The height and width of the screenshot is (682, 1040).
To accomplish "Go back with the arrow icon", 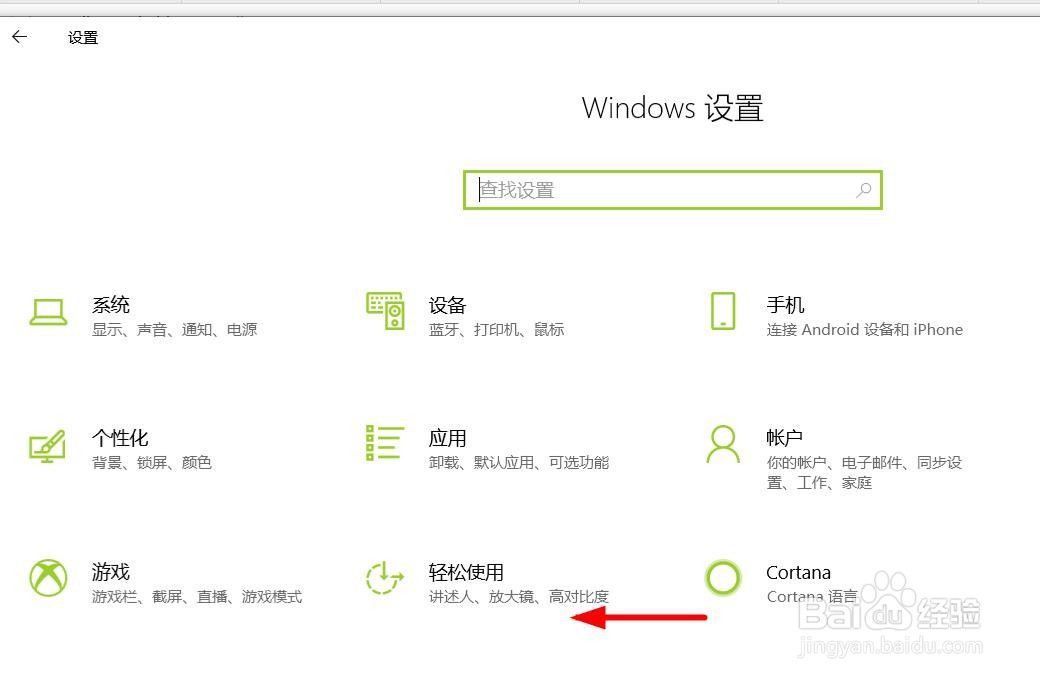I will point(20,37).
